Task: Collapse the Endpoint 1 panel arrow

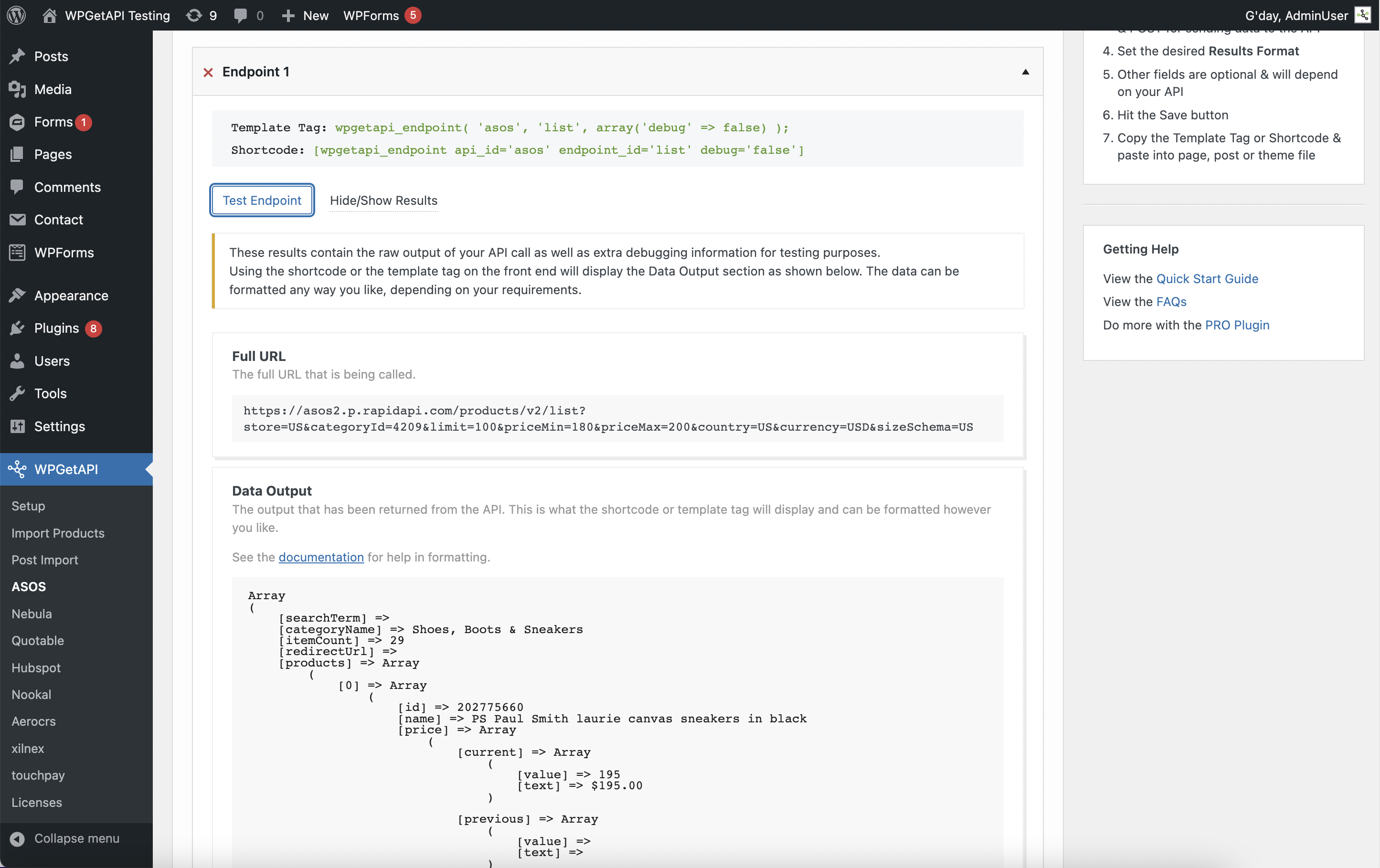Action: pyautogui.click(x=1025, y=72)
